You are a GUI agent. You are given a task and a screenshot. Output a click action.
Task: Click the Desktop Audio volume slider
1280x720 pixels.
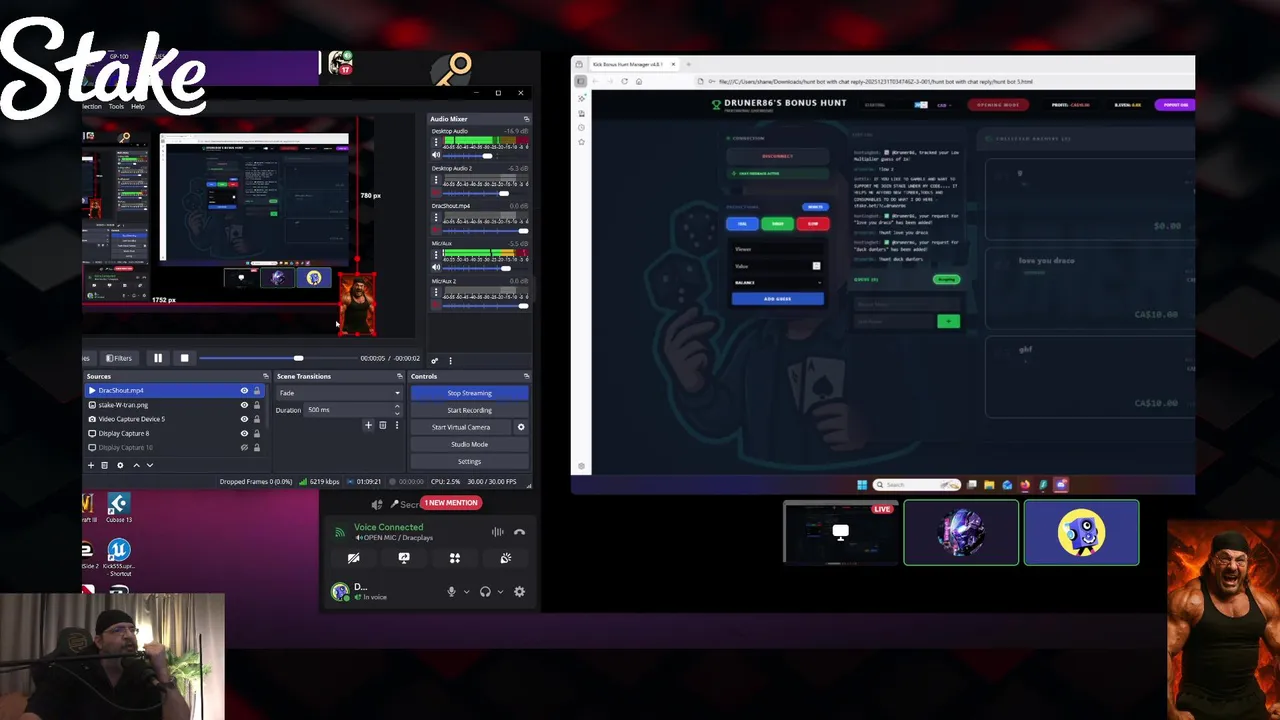click(484, 155)
